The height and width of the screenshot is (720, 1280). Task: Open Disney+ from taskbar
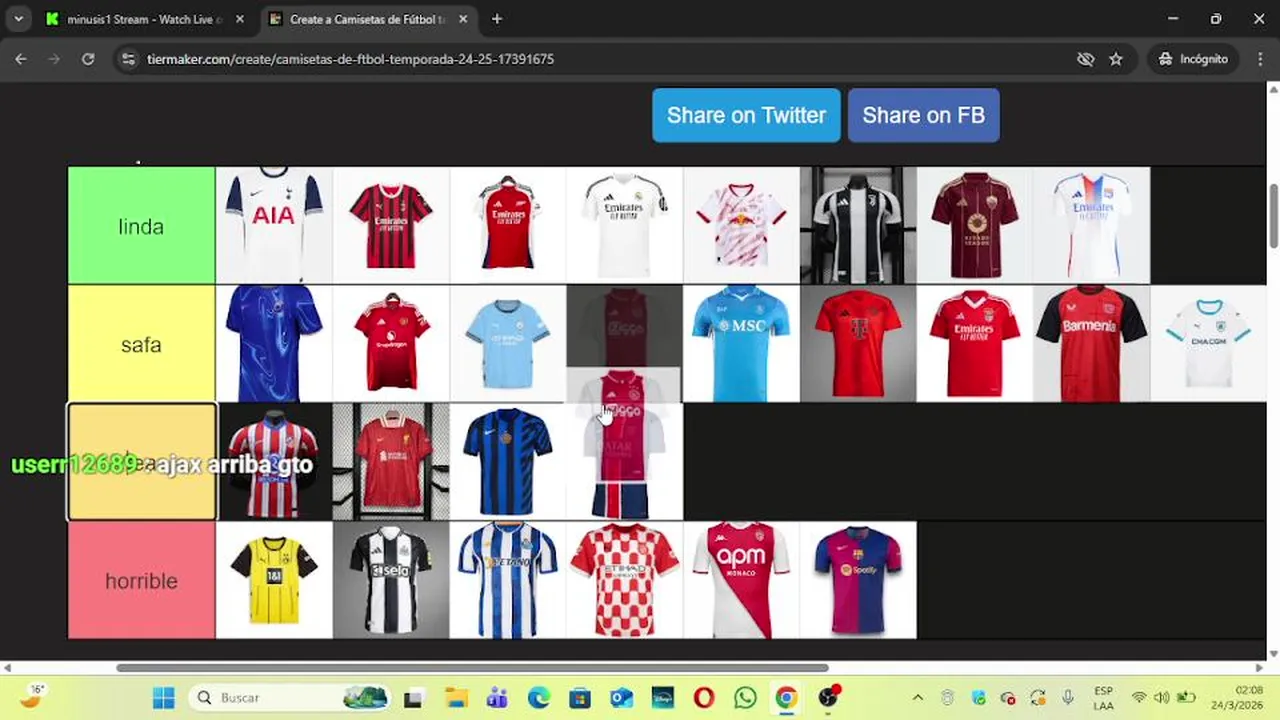click(662, 698)
